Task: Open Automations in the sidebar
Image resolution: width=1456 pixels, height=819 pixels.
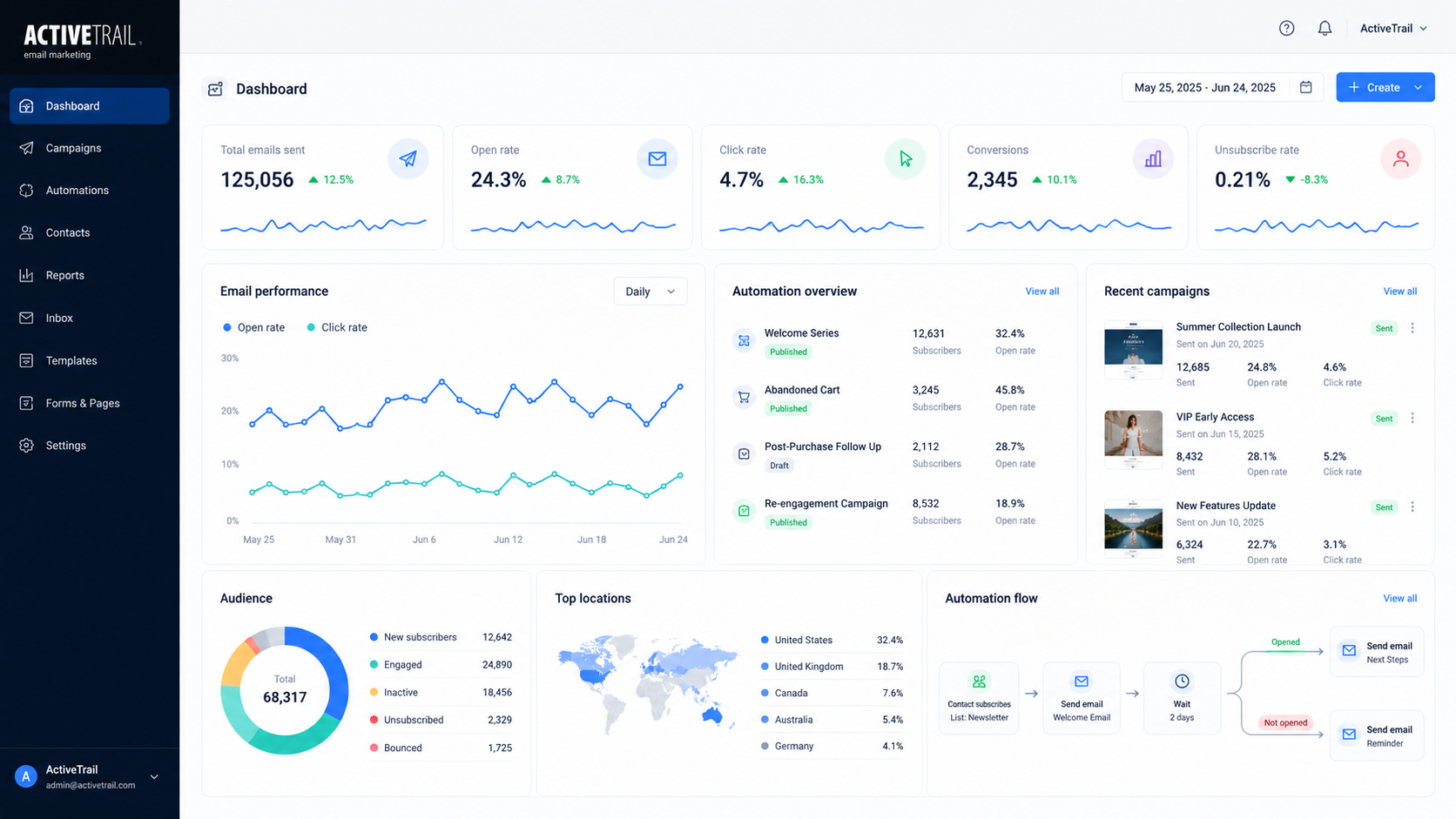Action: click(x=90, y=191)
